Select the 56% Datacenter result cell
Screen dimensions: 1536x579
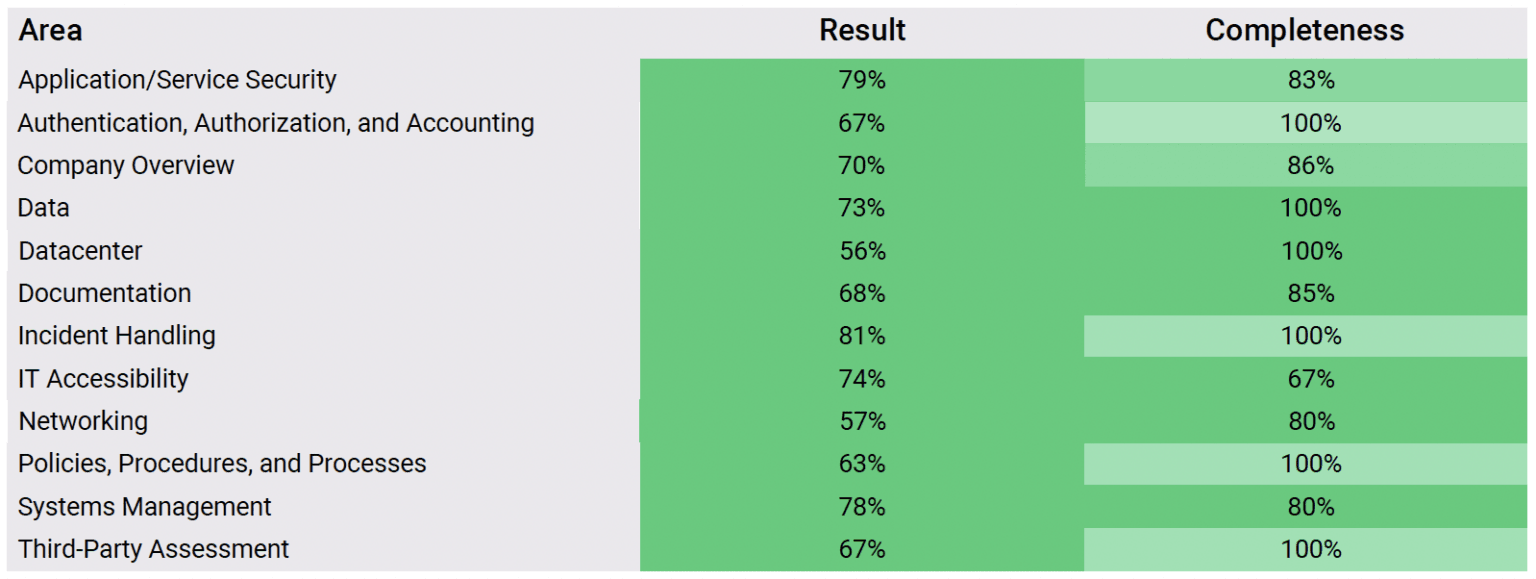coord(862,251)
